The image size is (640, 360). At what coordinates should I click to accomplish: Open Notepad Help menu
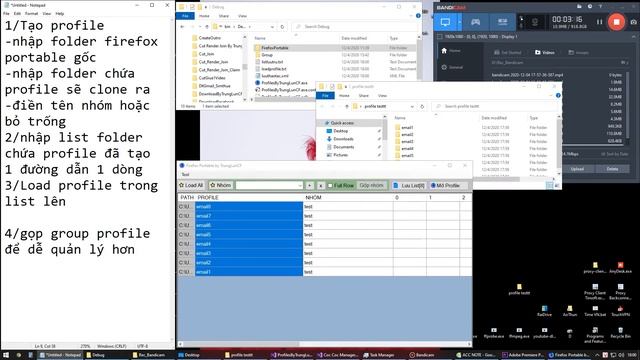click(60, 13)
